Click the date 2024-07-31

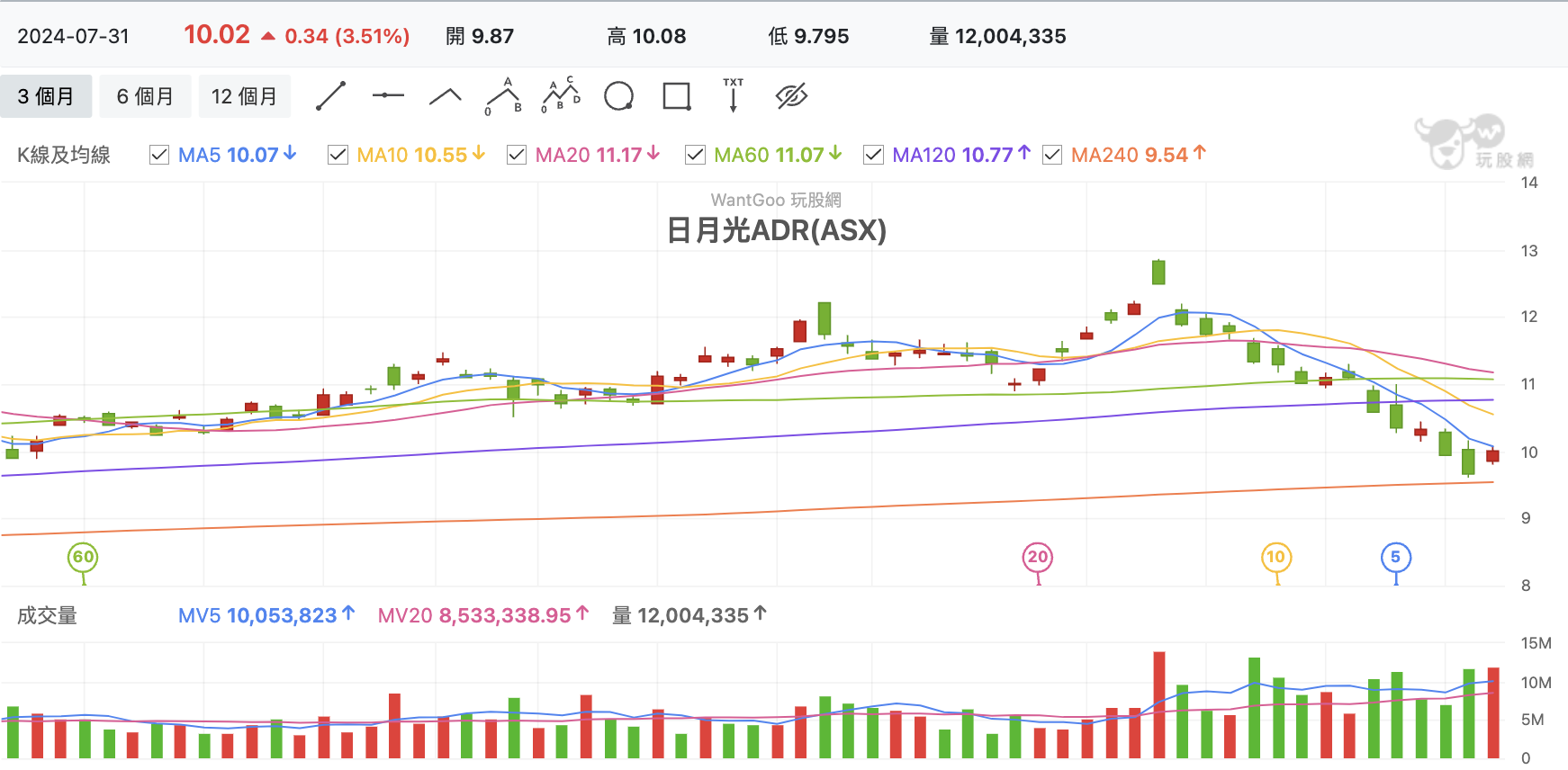point(74,36)
